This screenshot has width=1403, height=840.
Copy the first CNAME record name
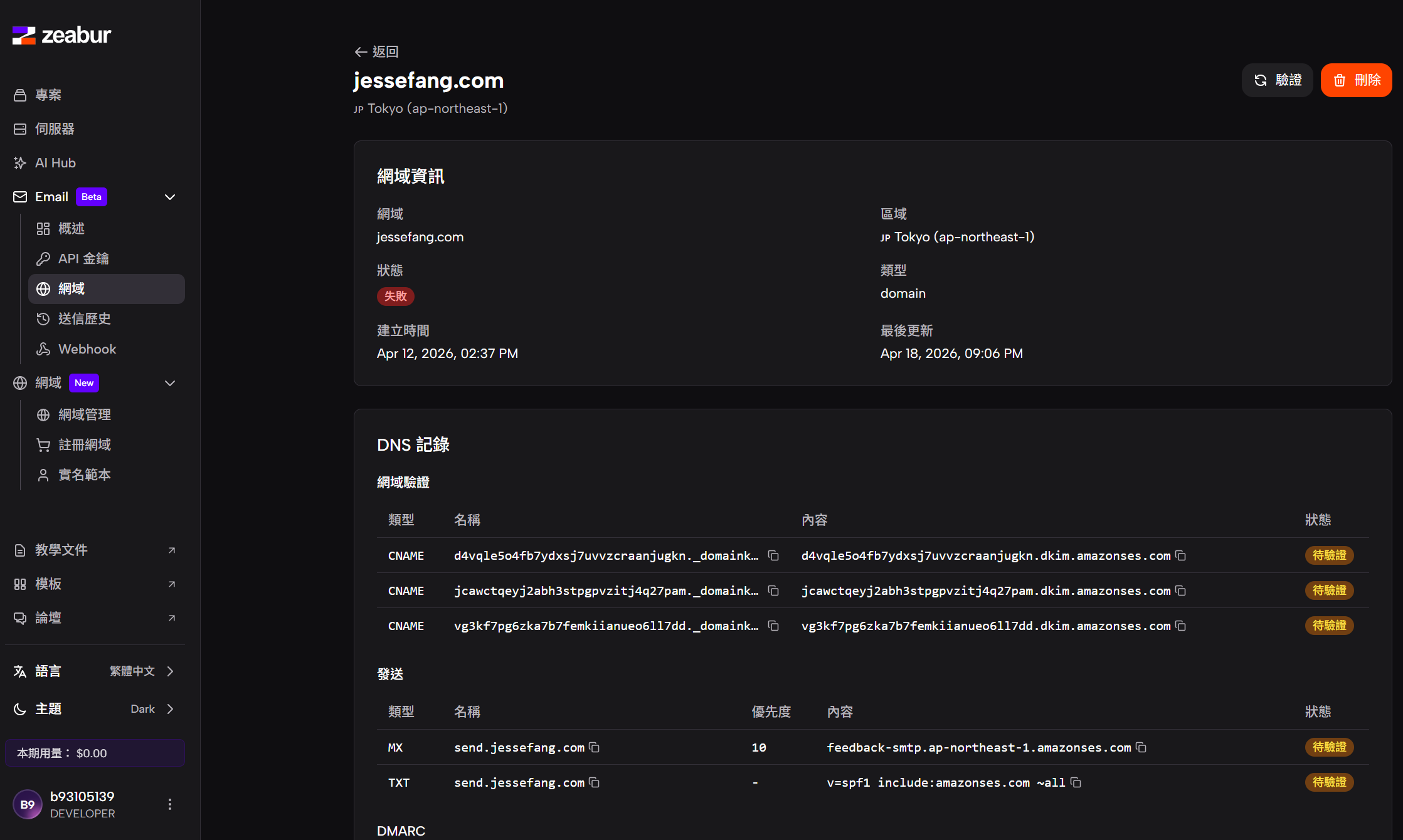tap(773, 555)
